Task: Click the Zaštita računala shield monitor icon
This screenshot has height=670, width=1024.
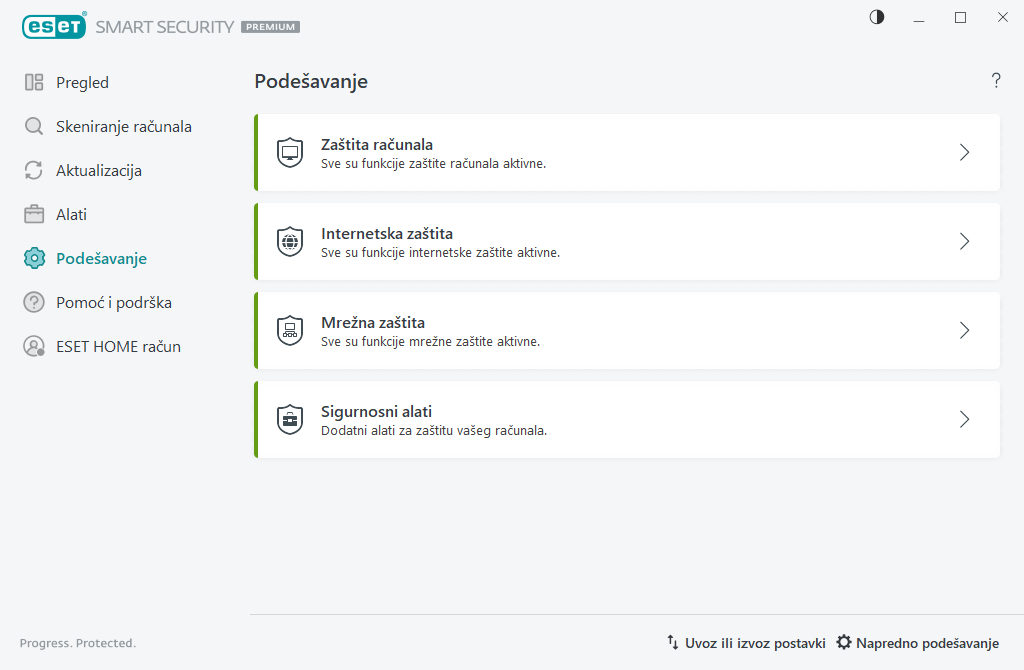Action: 290,153
